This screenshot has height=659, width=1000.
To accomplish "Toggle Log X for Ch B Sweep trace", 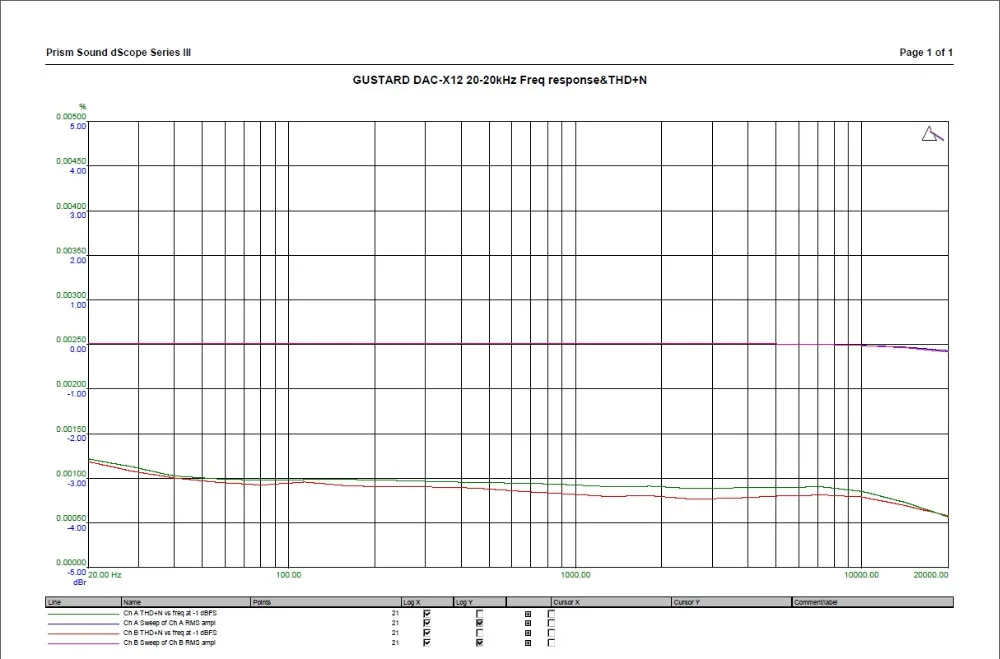I will coord(427,643).
